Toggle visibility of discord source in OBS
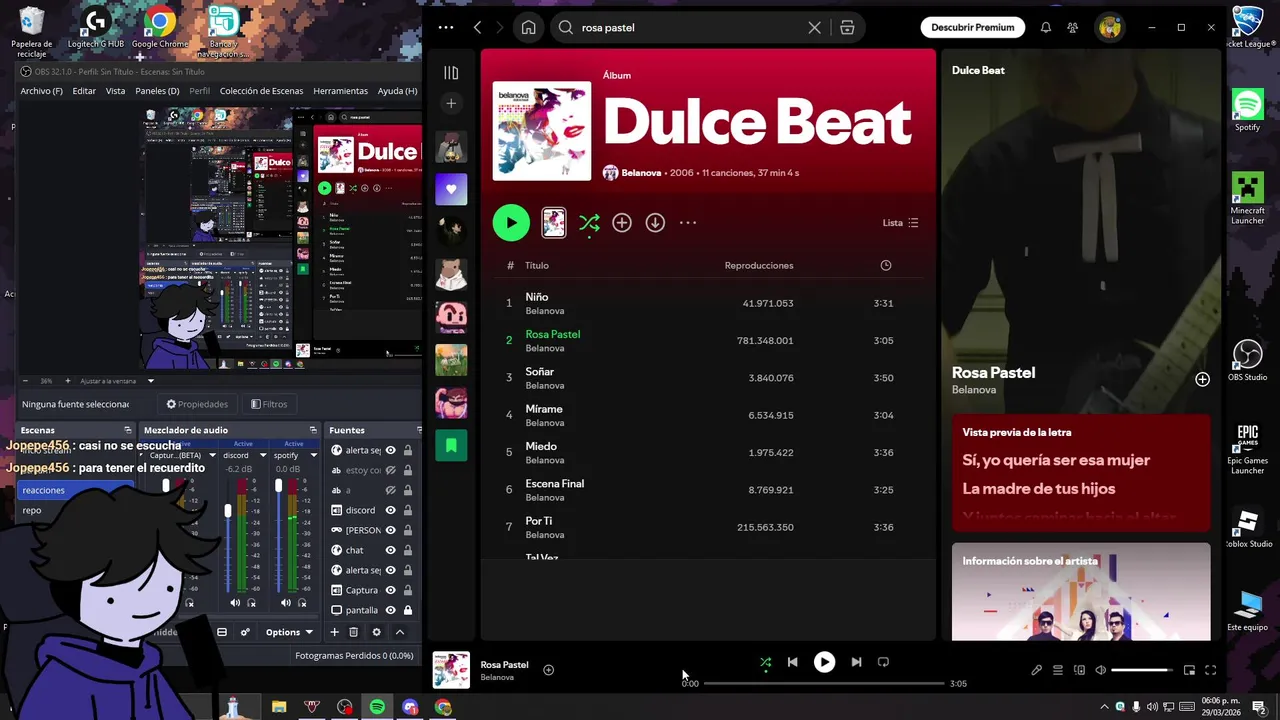The height and width of the screenshot is (720, 1280). (x=391, y=510)
